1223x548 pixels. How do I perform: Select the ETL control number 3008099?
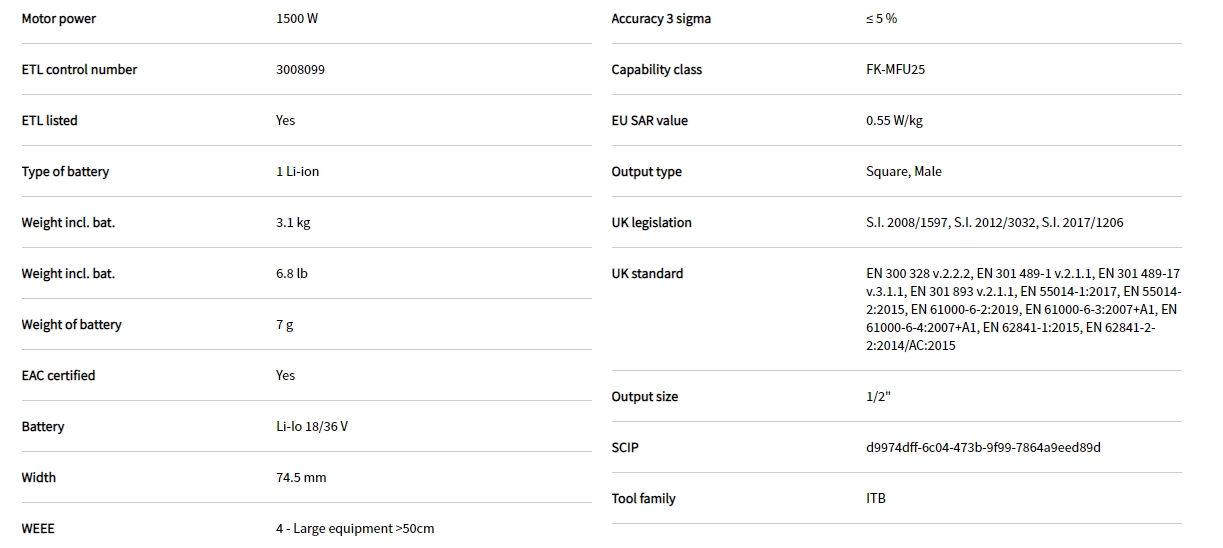(x=300, y=70)
